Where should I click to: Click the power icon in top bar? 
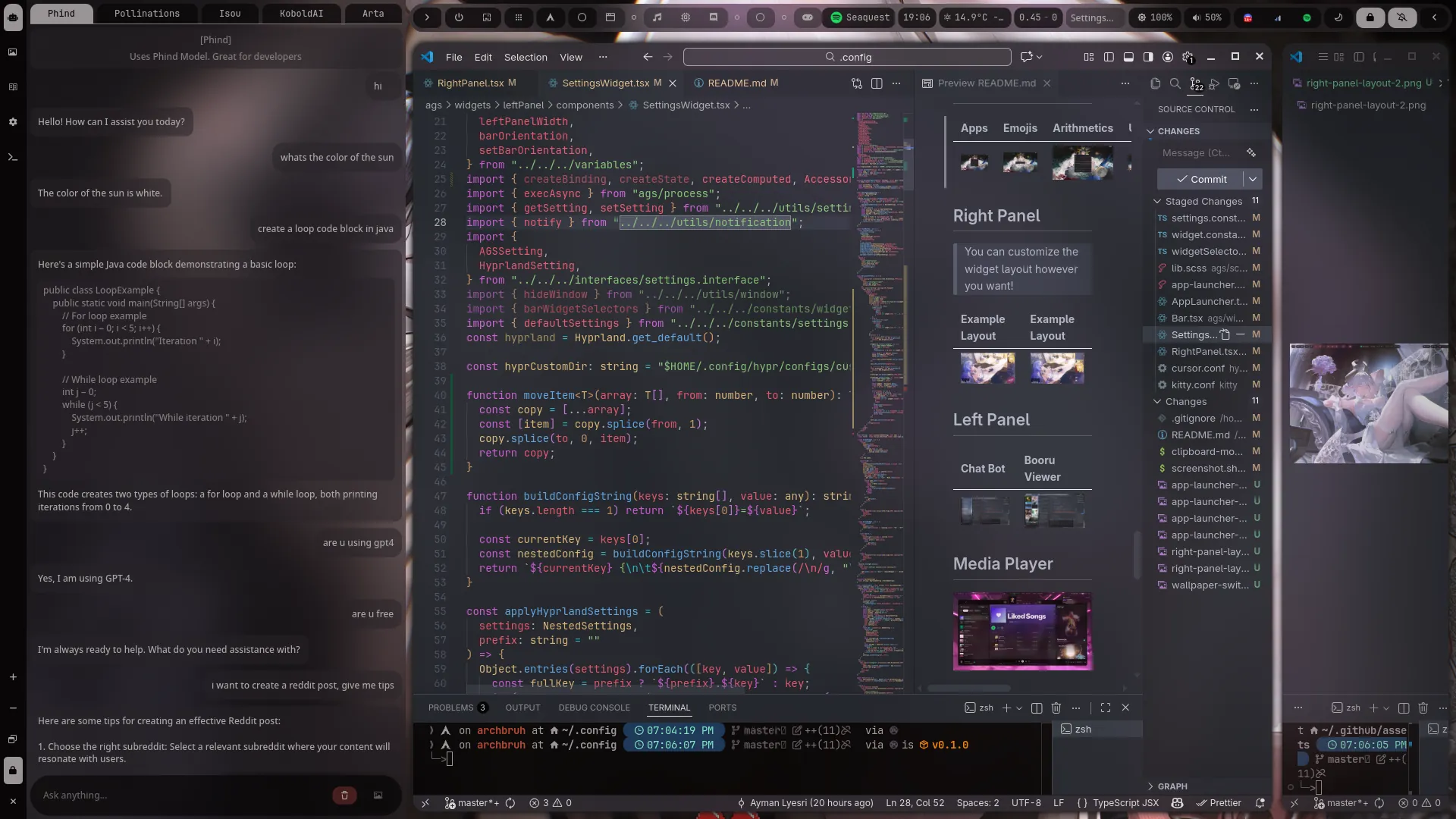[459, 17]
